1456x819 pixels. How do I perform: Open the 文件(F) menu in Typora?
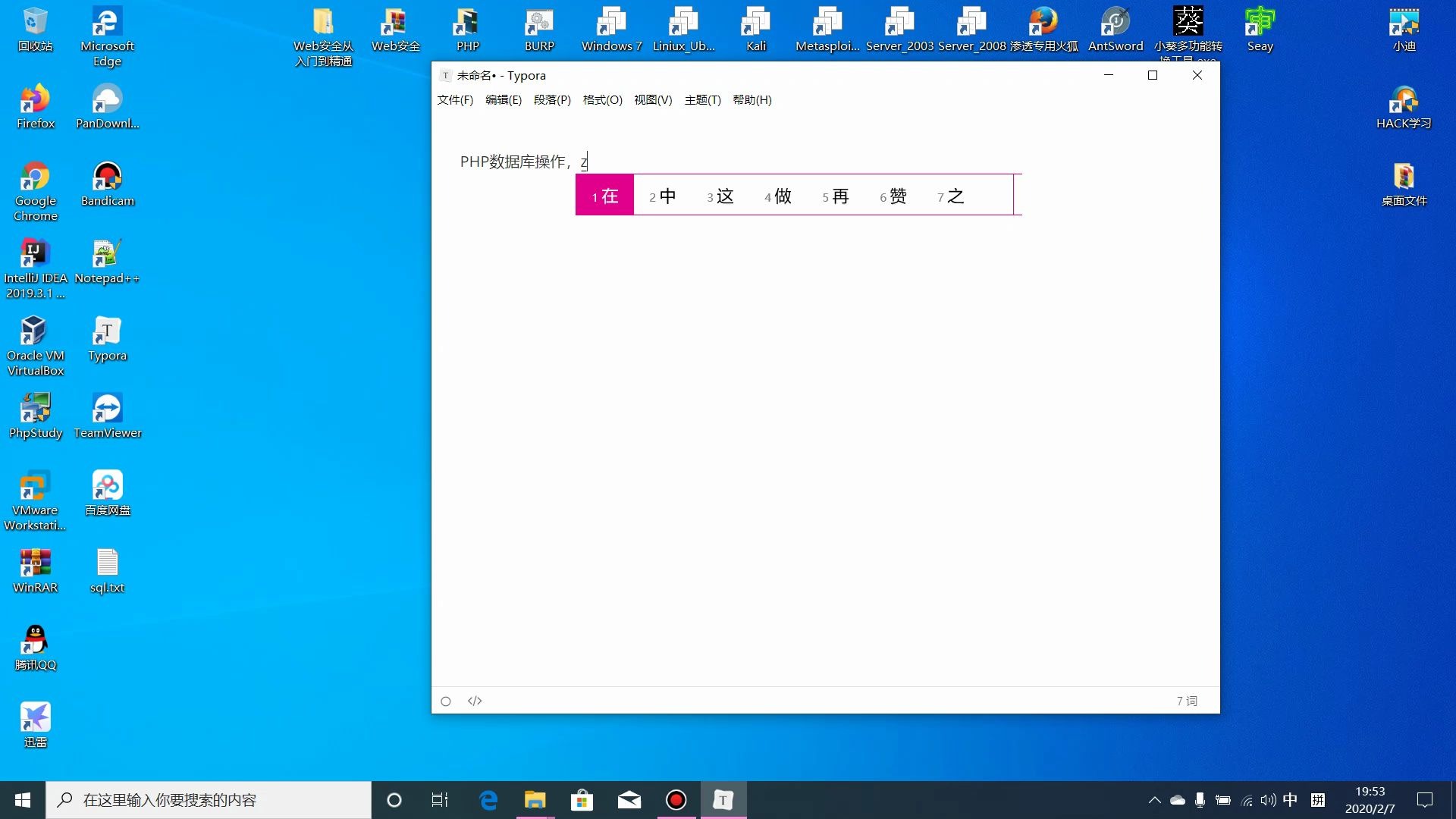(455, 100)
